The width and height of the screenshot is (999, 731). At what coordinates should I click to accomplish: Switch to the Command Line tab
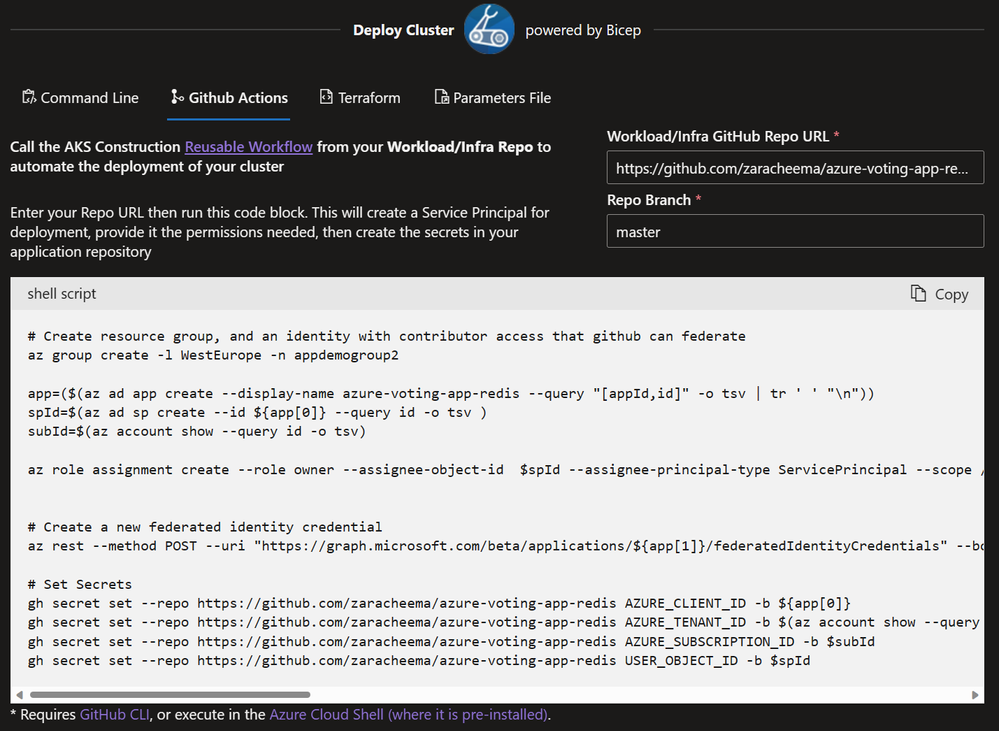80,98
